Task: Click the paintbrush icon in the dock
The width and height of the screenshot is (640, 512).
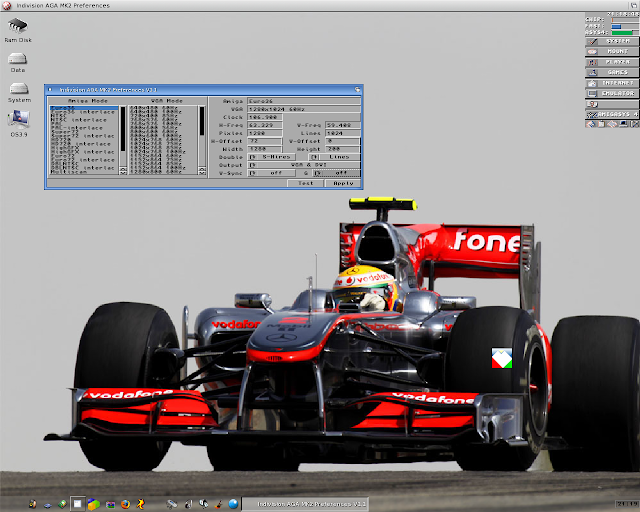Action: tap(218, 505)
